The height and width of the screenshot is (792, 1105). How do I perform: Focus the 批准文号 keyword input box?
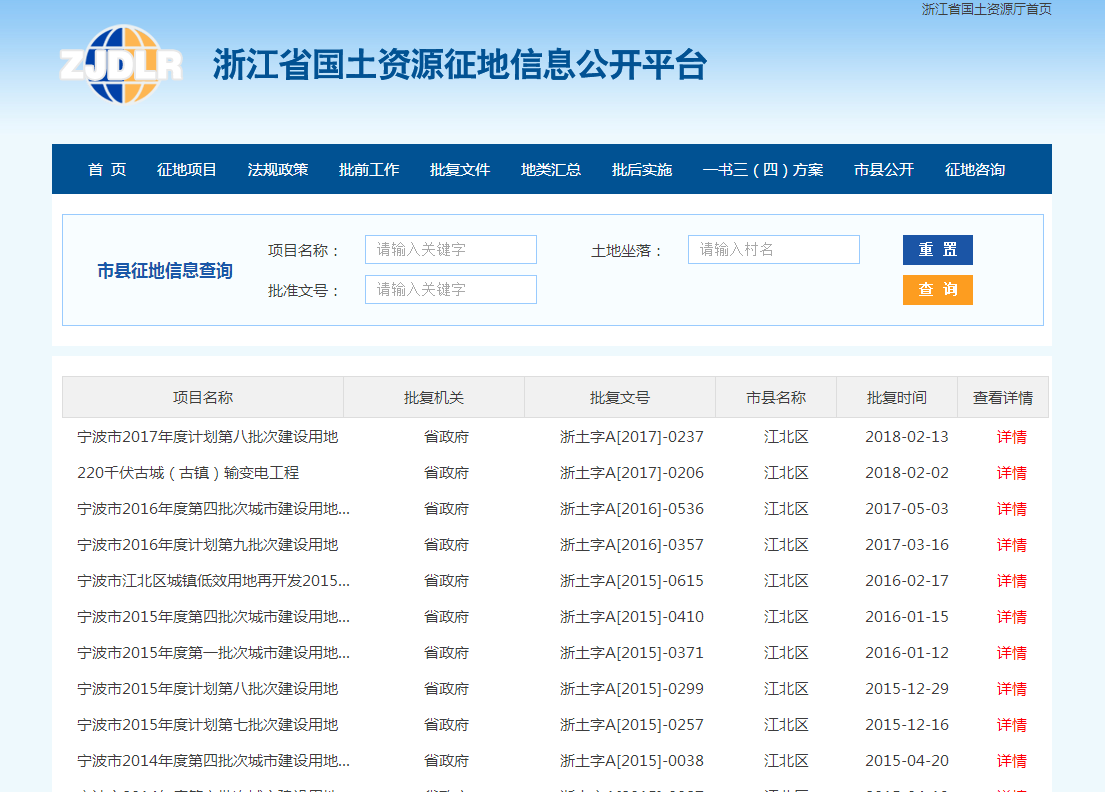point(450,290)
